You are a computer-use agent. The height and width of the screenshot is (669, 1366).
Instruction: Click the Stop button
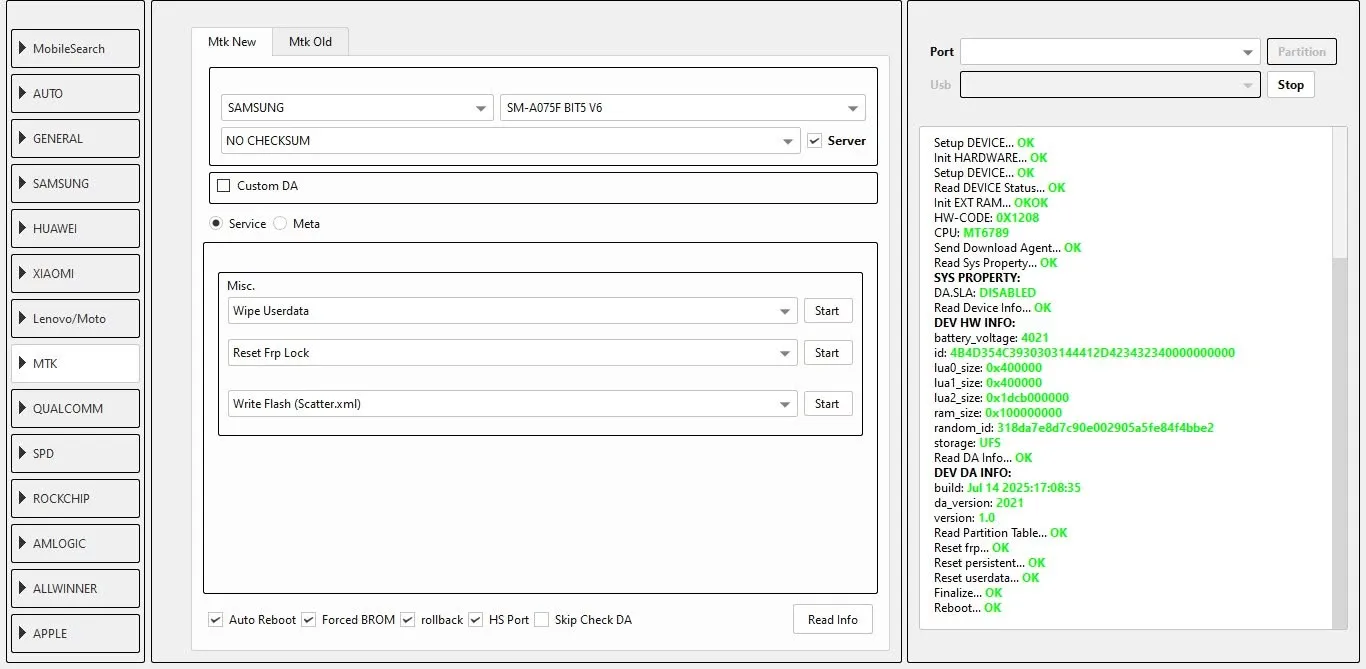(1291, 85)
